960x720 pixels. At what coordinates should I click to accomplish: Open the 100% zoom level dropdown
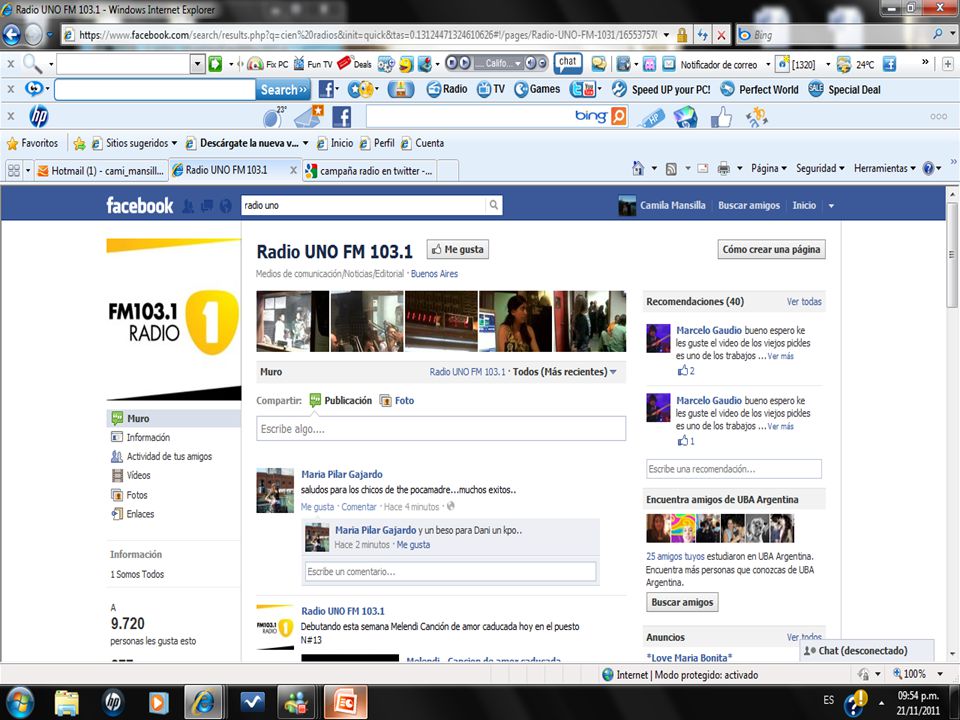(940, 674)
